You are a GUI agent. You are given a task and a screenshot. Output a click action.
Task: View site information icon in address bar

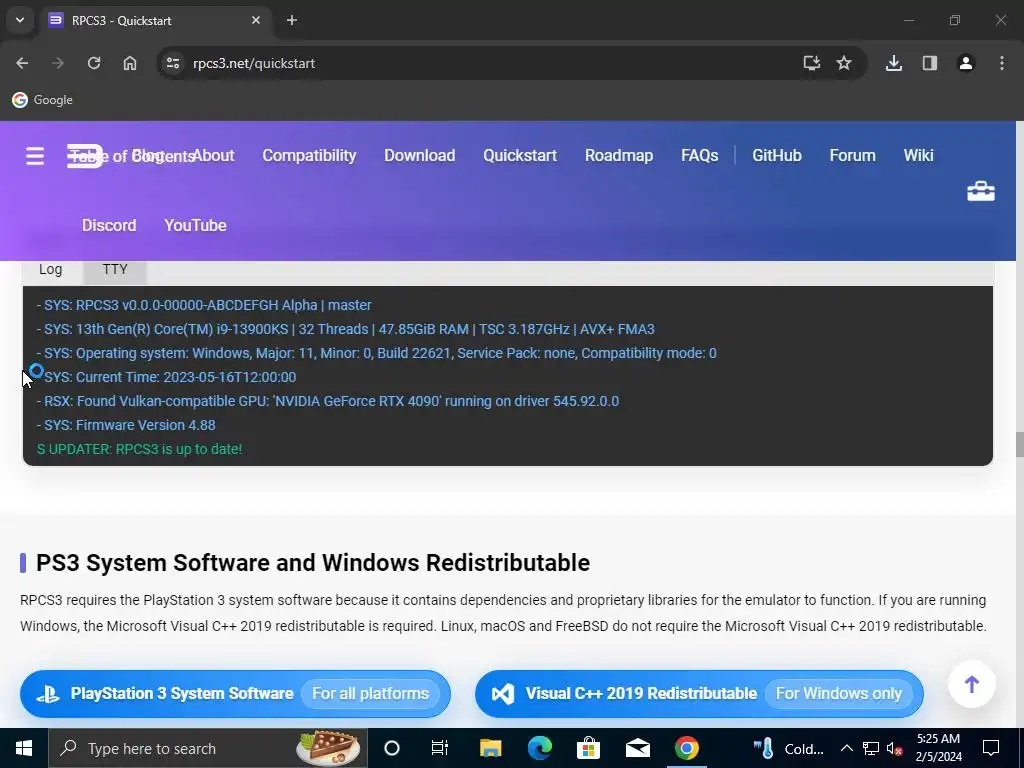point(173,63)
